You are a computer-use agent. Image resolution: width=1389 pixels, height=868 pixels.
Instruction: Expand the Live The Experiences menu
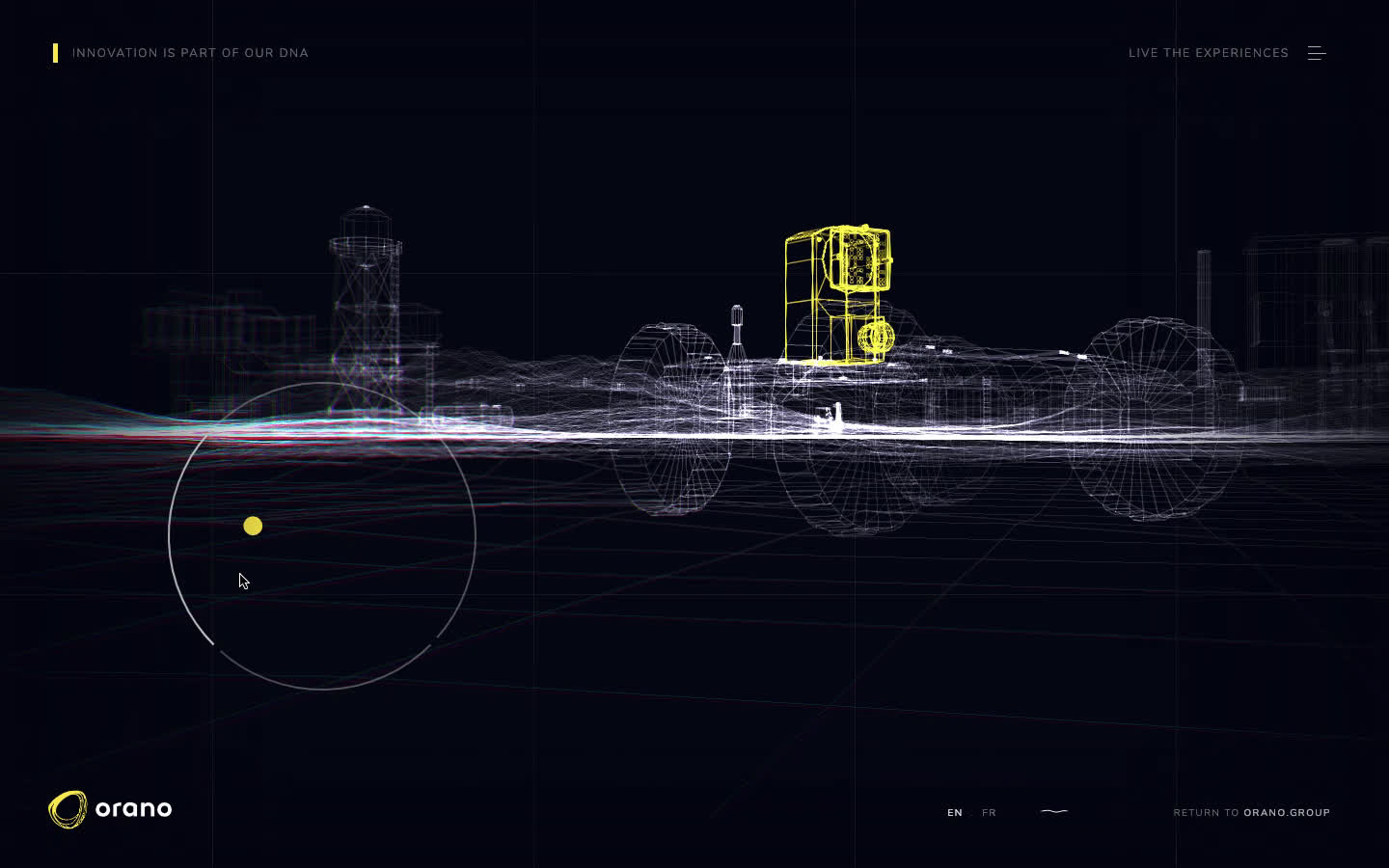point(1208,53)
